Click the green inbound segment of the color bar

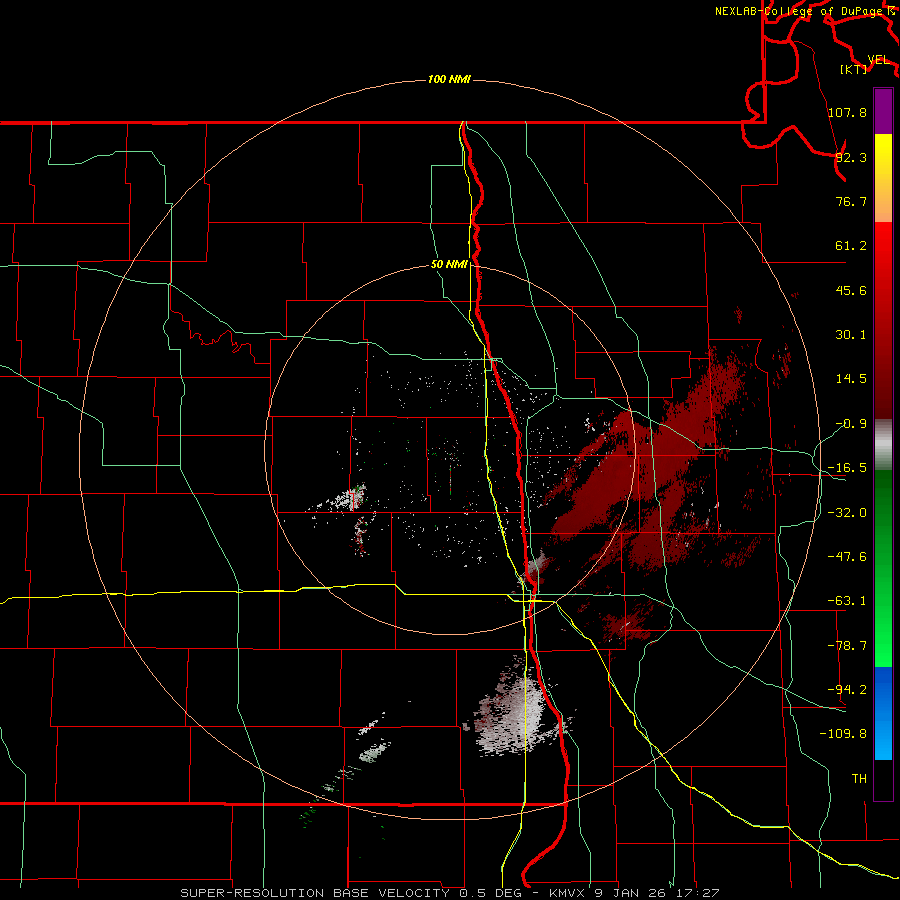click(883, 568)
